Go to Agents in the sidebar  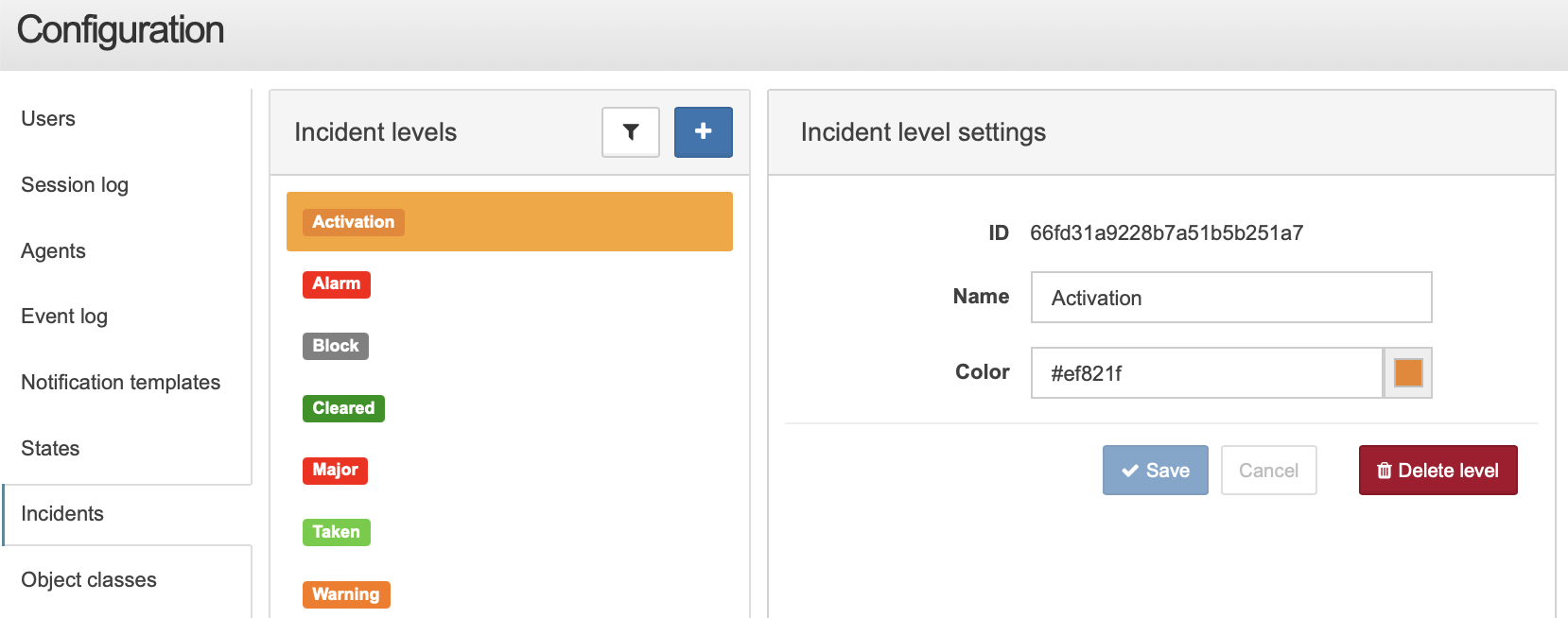coord(53,251)
